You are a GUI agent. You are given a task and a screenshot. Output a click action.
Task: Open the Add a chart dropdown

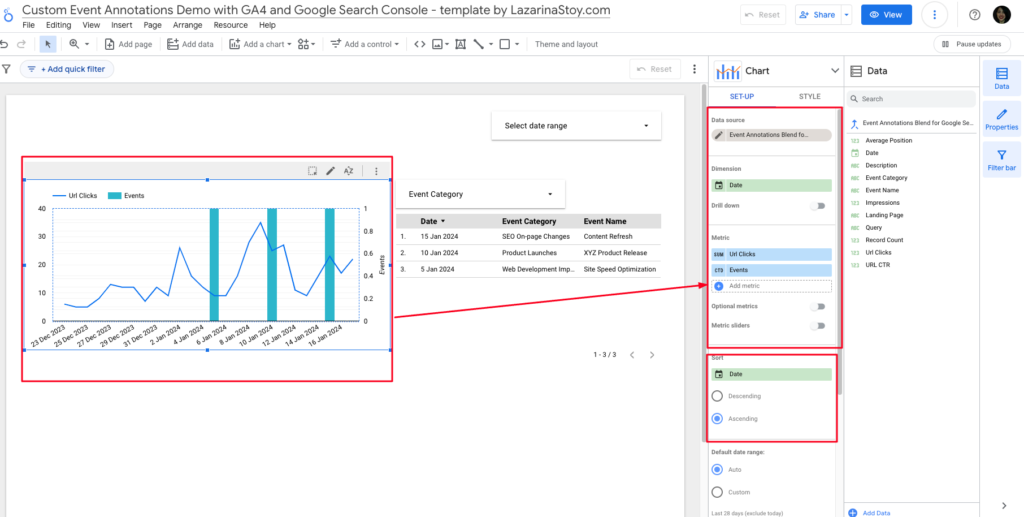[x=260, y=44]
